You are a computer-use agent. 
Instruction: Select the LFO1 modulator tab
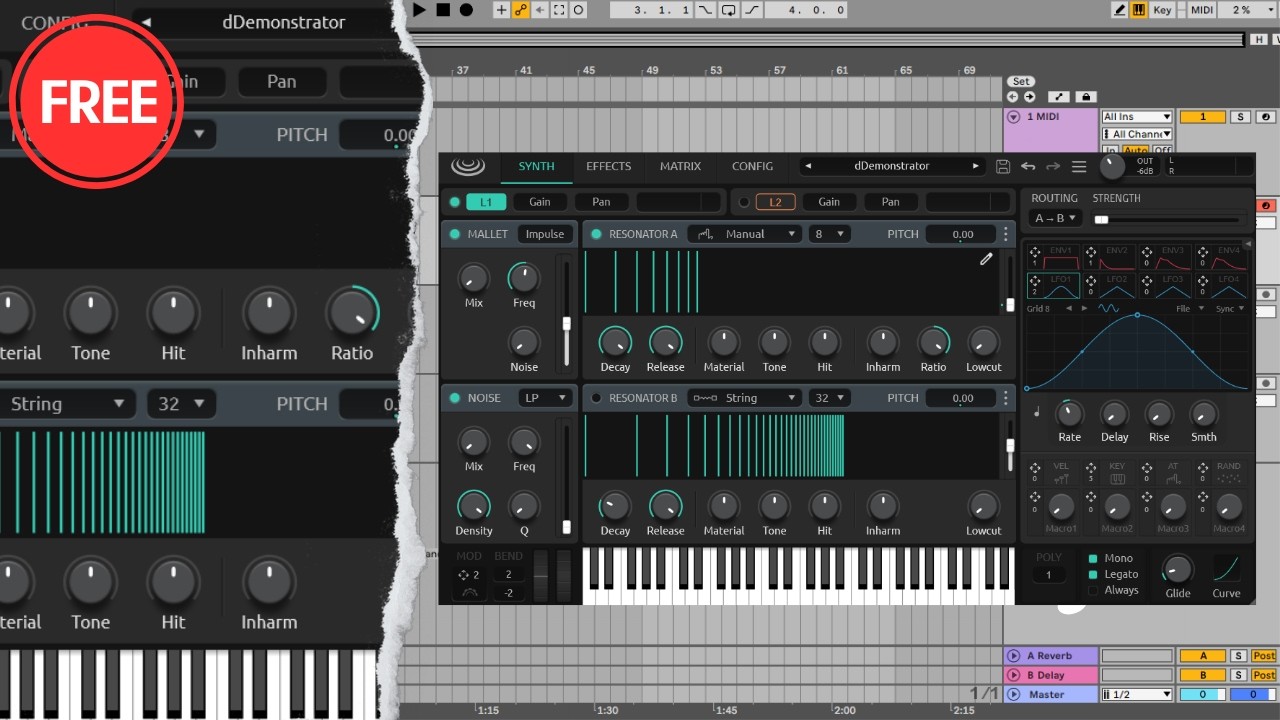1053,286
